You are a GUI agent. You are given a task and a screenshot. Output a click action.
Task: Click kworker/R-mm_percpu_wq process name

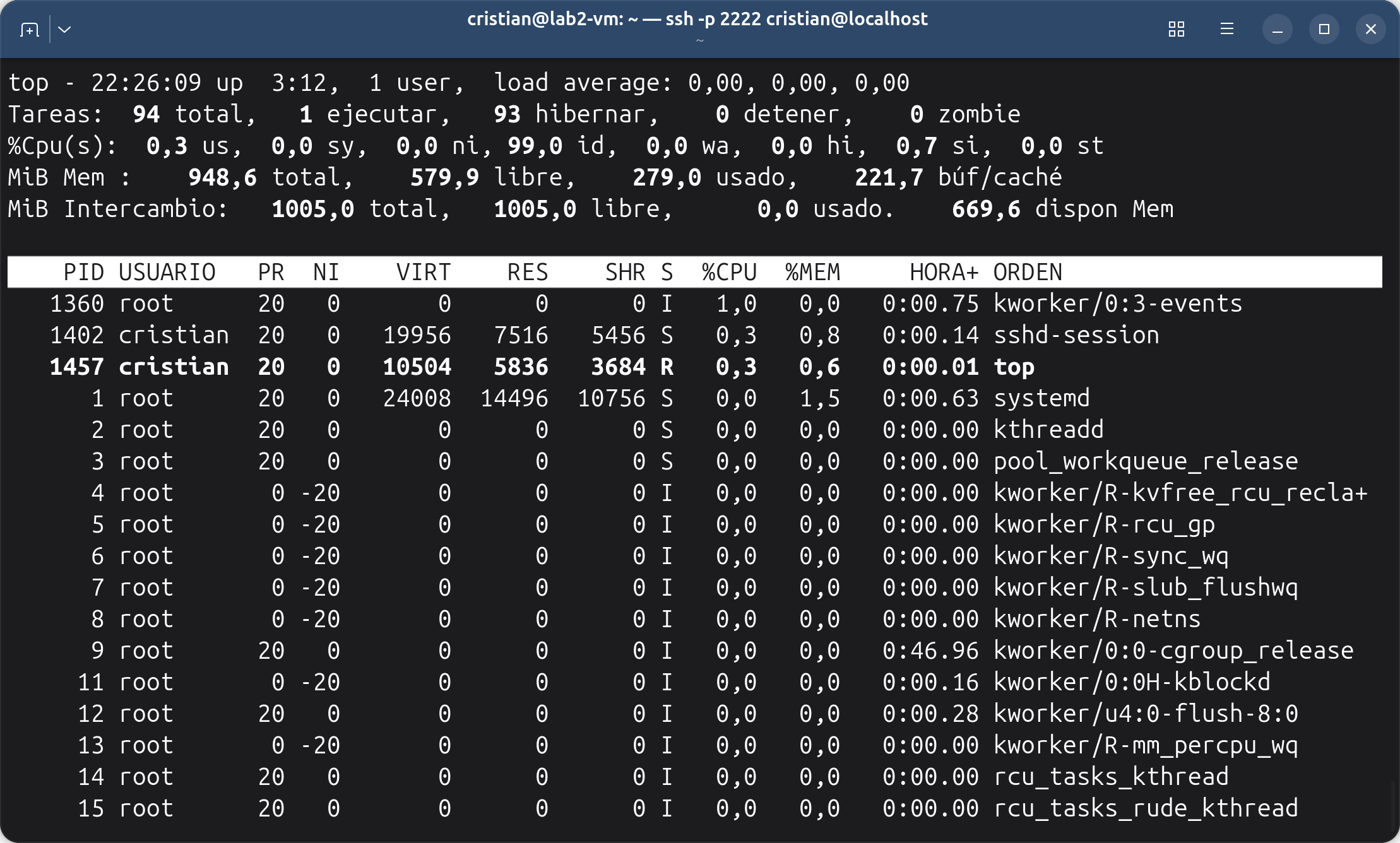(x=1146, y=745)
